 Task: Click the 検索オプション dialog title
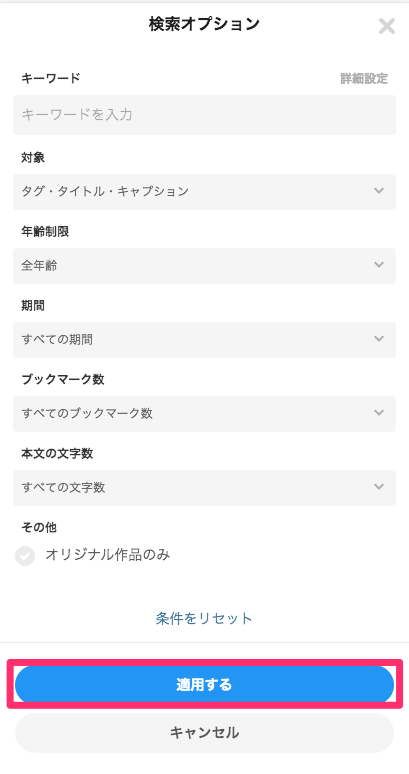point(204,24)
